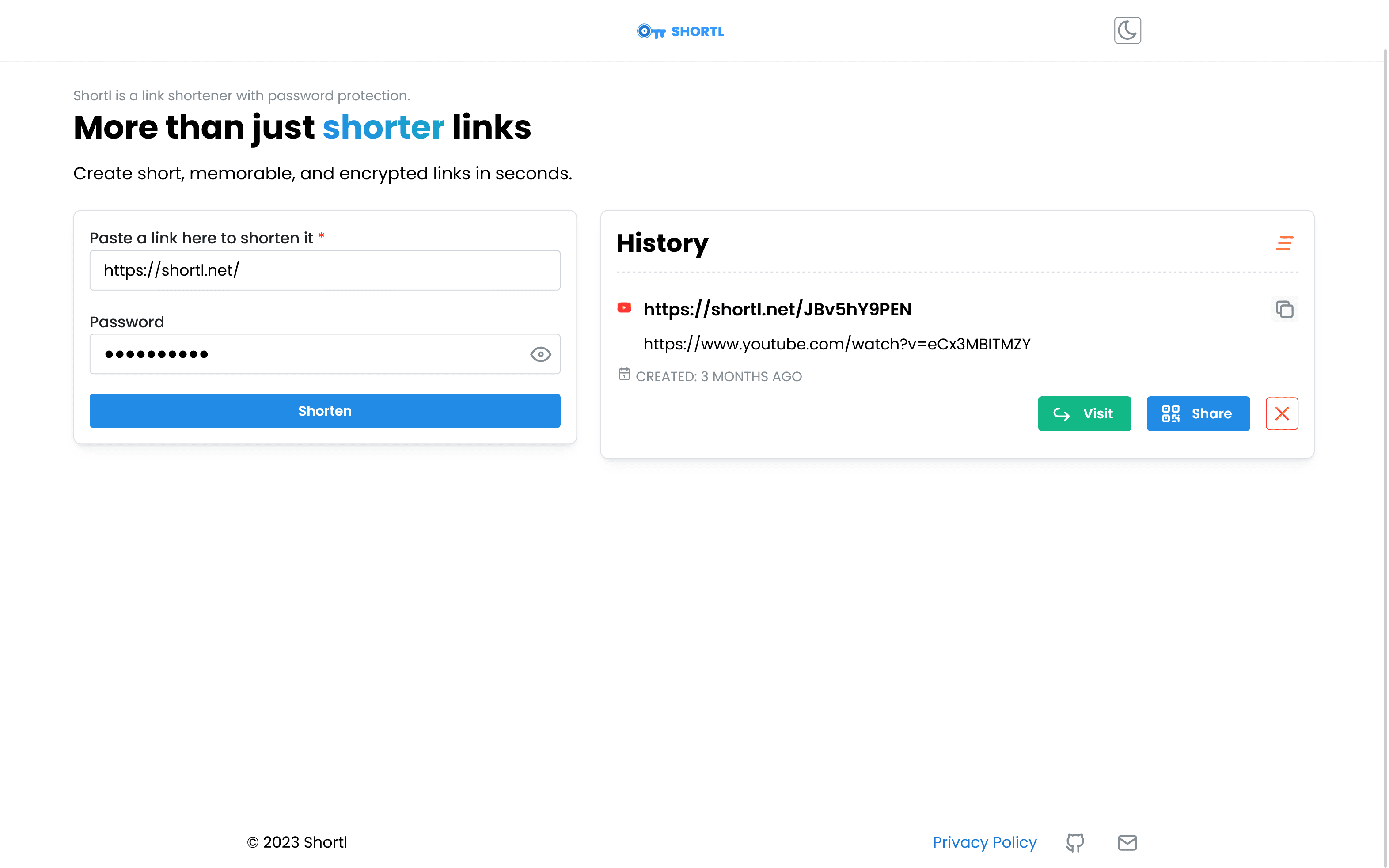1389x868 pixels.
Task: Click the calendar icon near creation date
Action: click(x=625, y=374)
